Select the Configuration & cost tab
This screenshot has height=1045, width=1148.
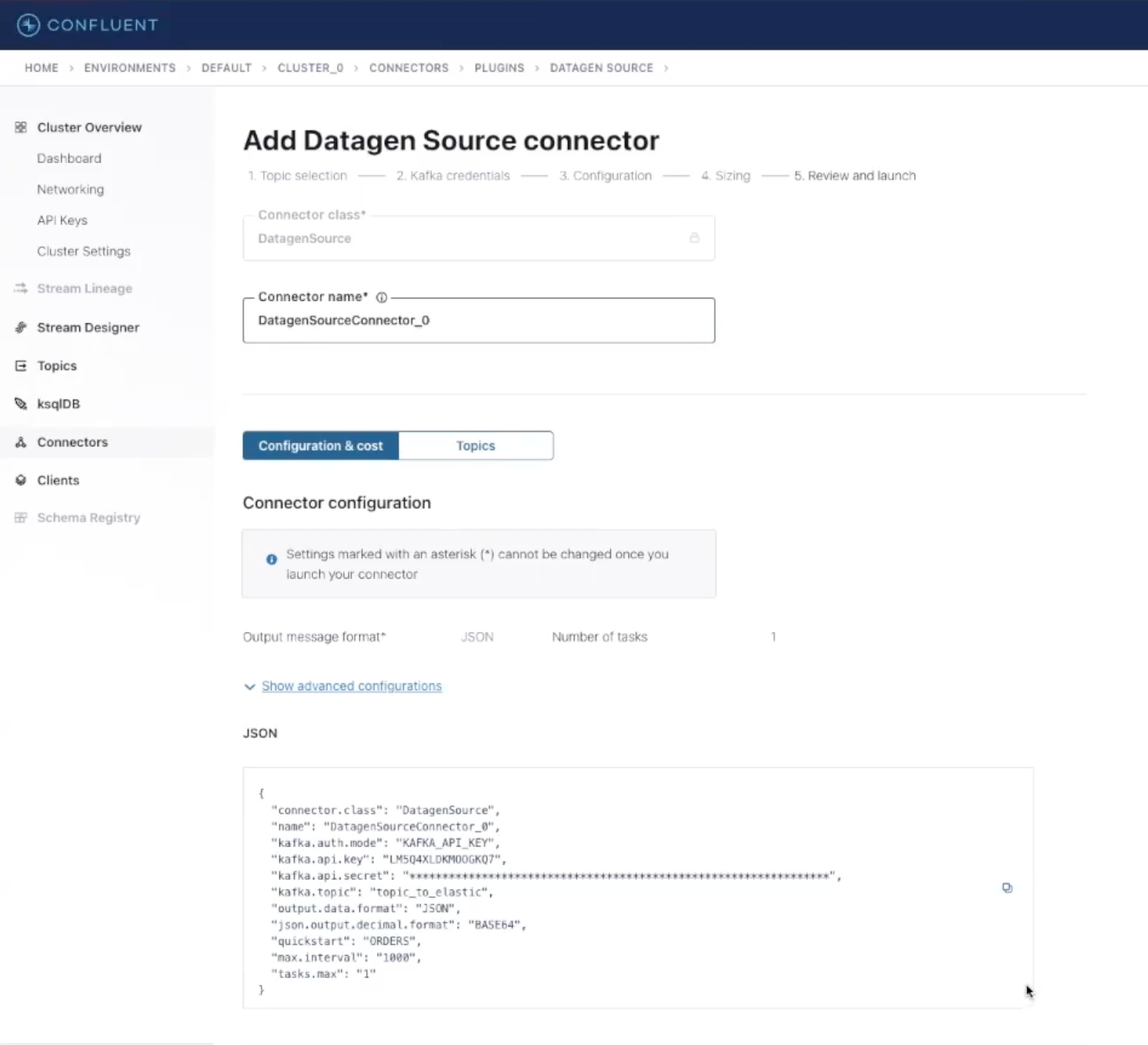[321, 446]
